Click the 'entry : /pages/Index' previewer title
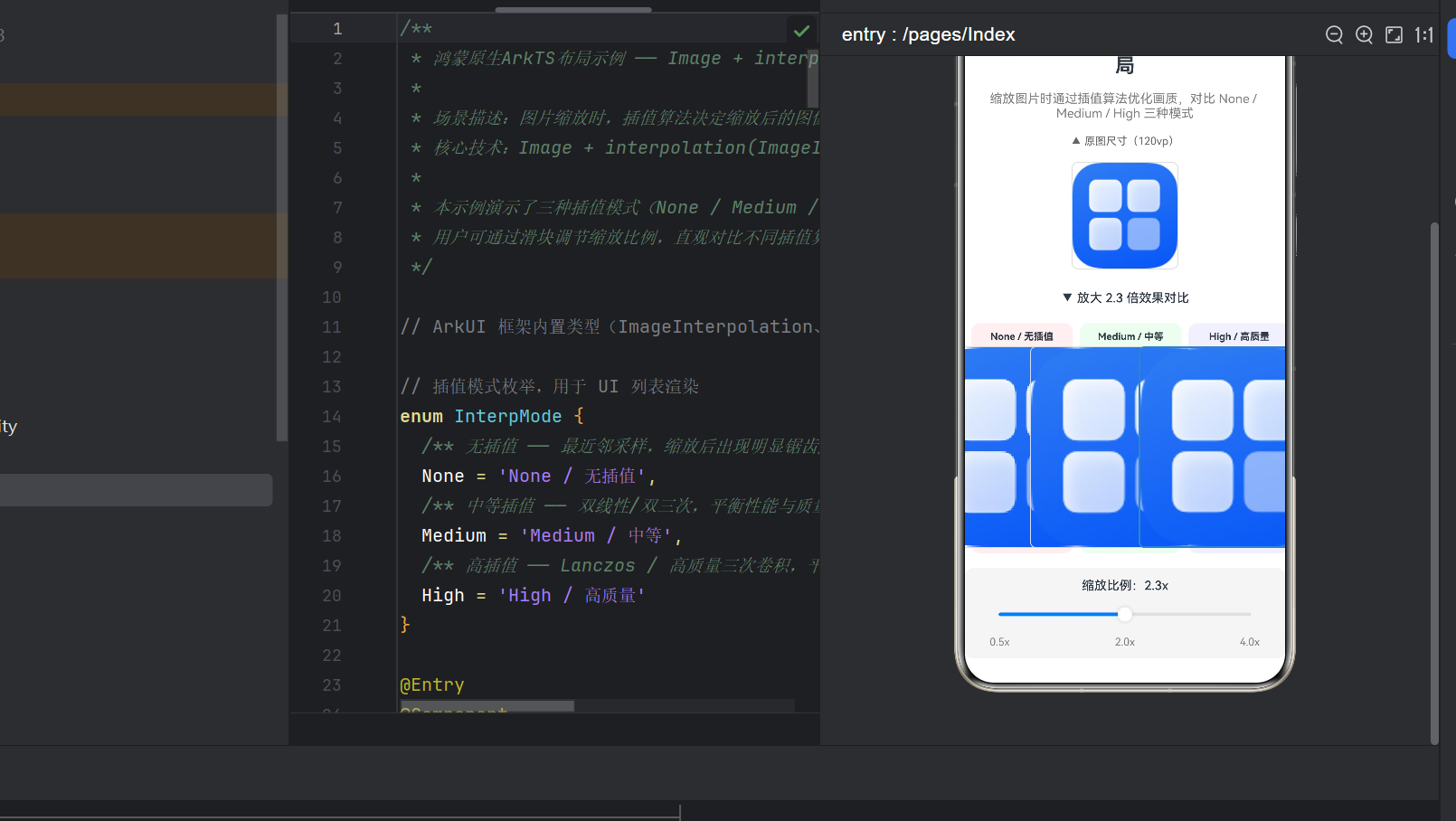This screenshot has height=821, width=1456. pos(928,34)
